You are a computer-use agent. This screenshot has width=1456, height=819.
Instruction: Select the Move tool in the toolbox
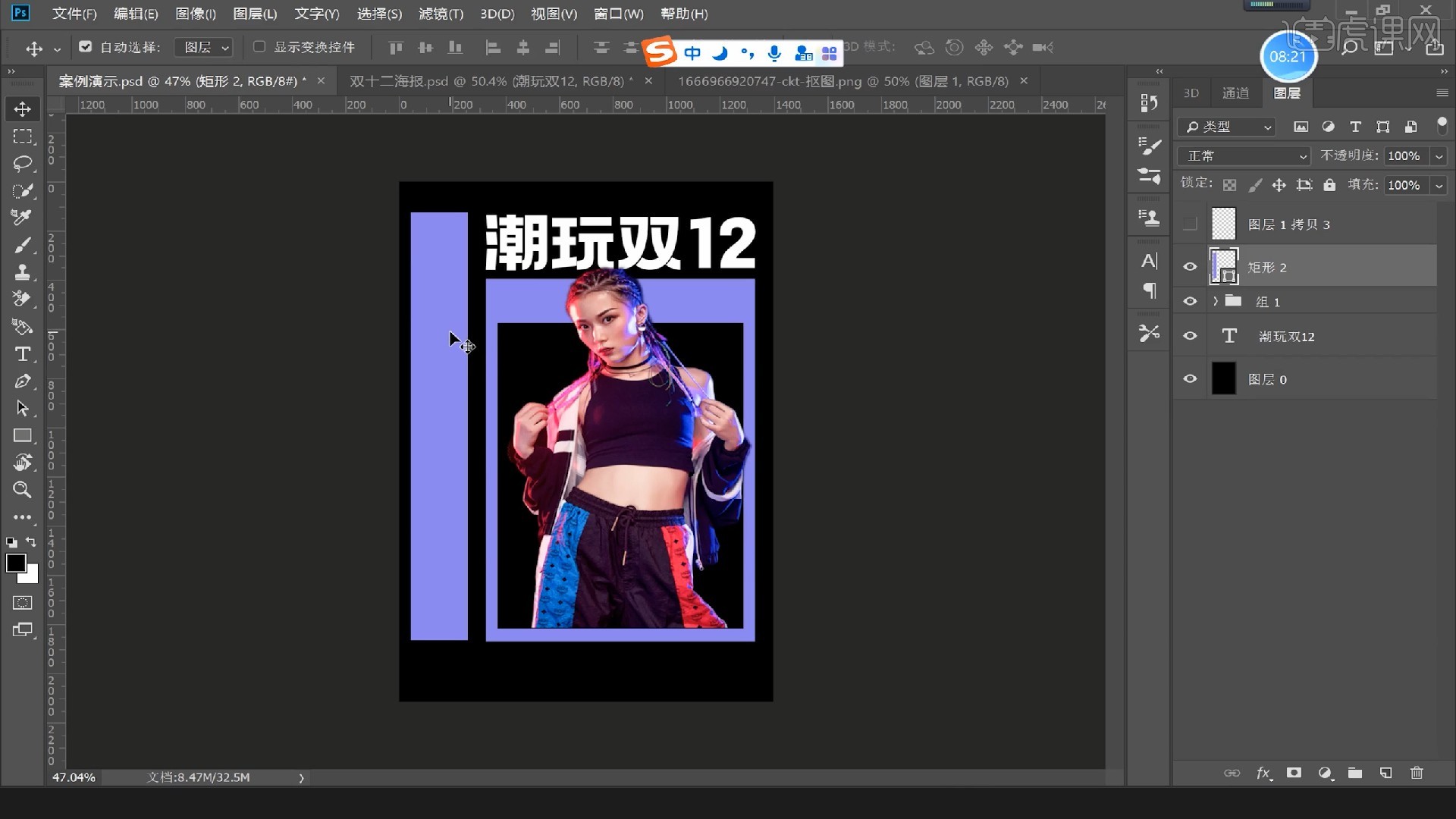click(22, 109)
